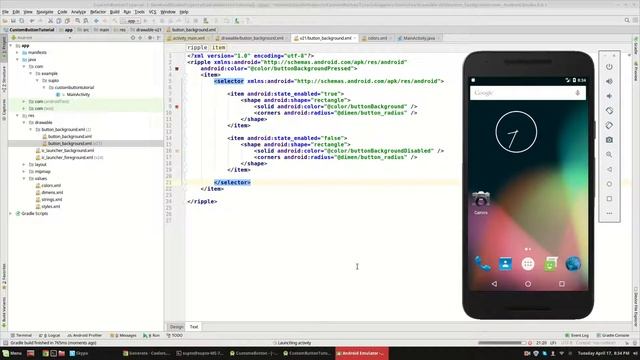Open the File menu
This screenshot has height=360, width=640.
coord(5,12)
